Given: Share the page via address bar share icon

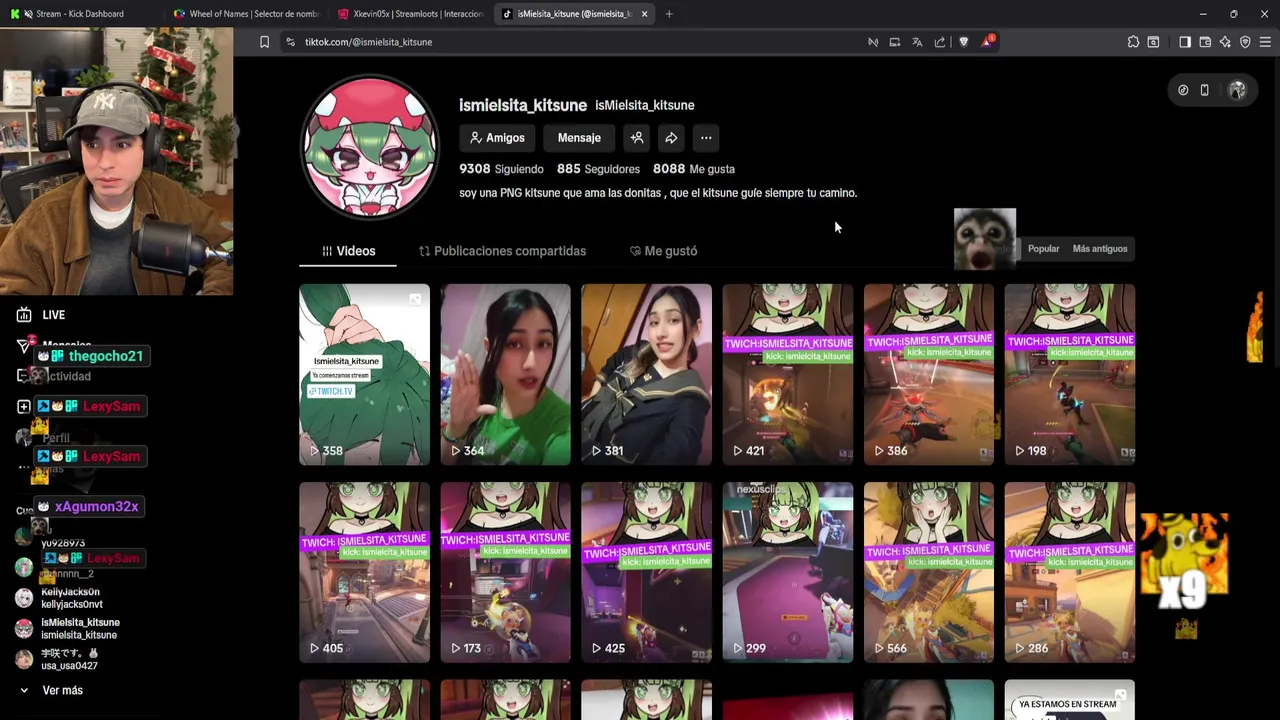Looking at the screenshot, I should tap(940, 42).
